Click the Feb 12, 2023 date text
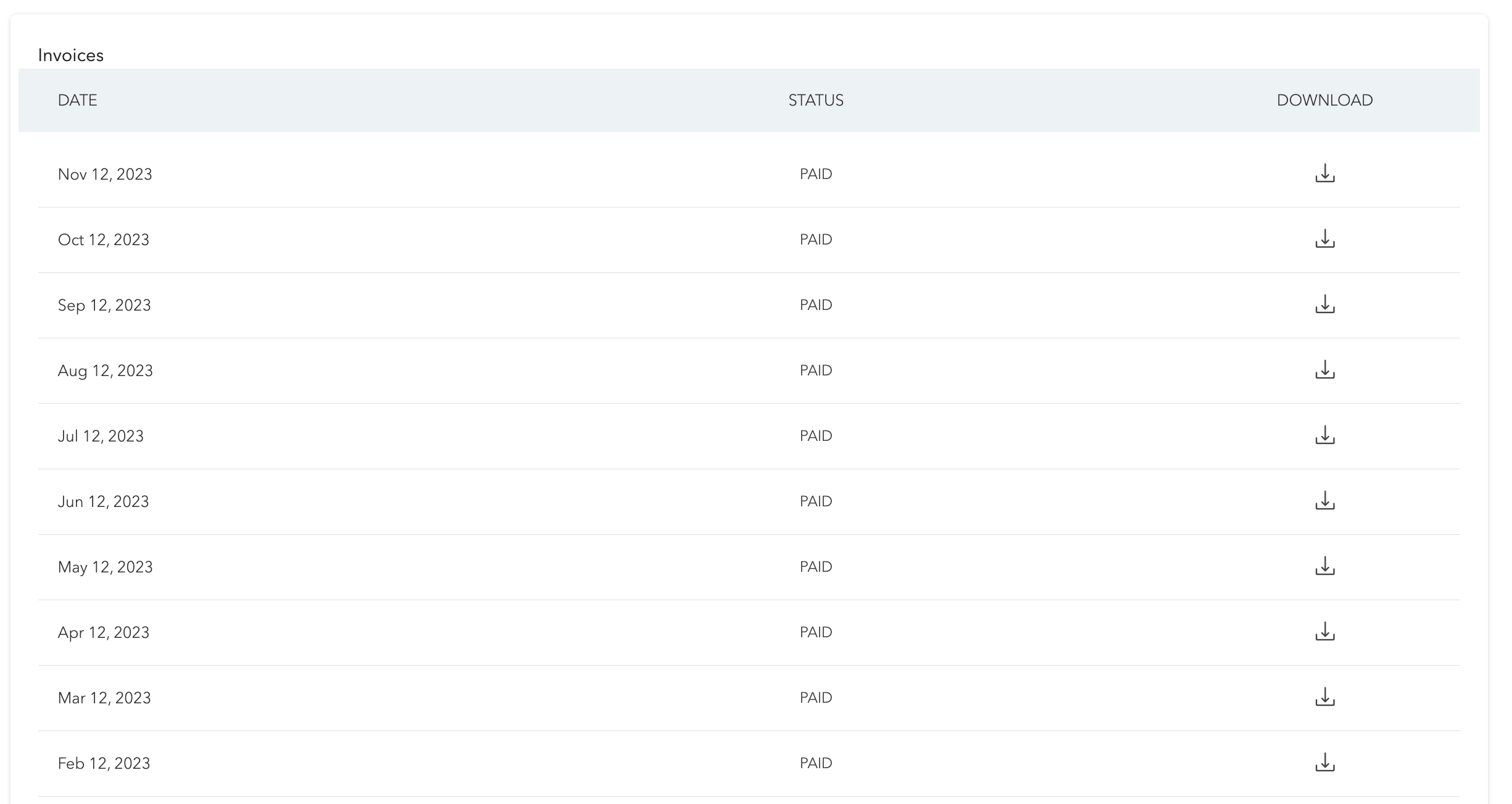1512x804 pixels. click(104, 763)
